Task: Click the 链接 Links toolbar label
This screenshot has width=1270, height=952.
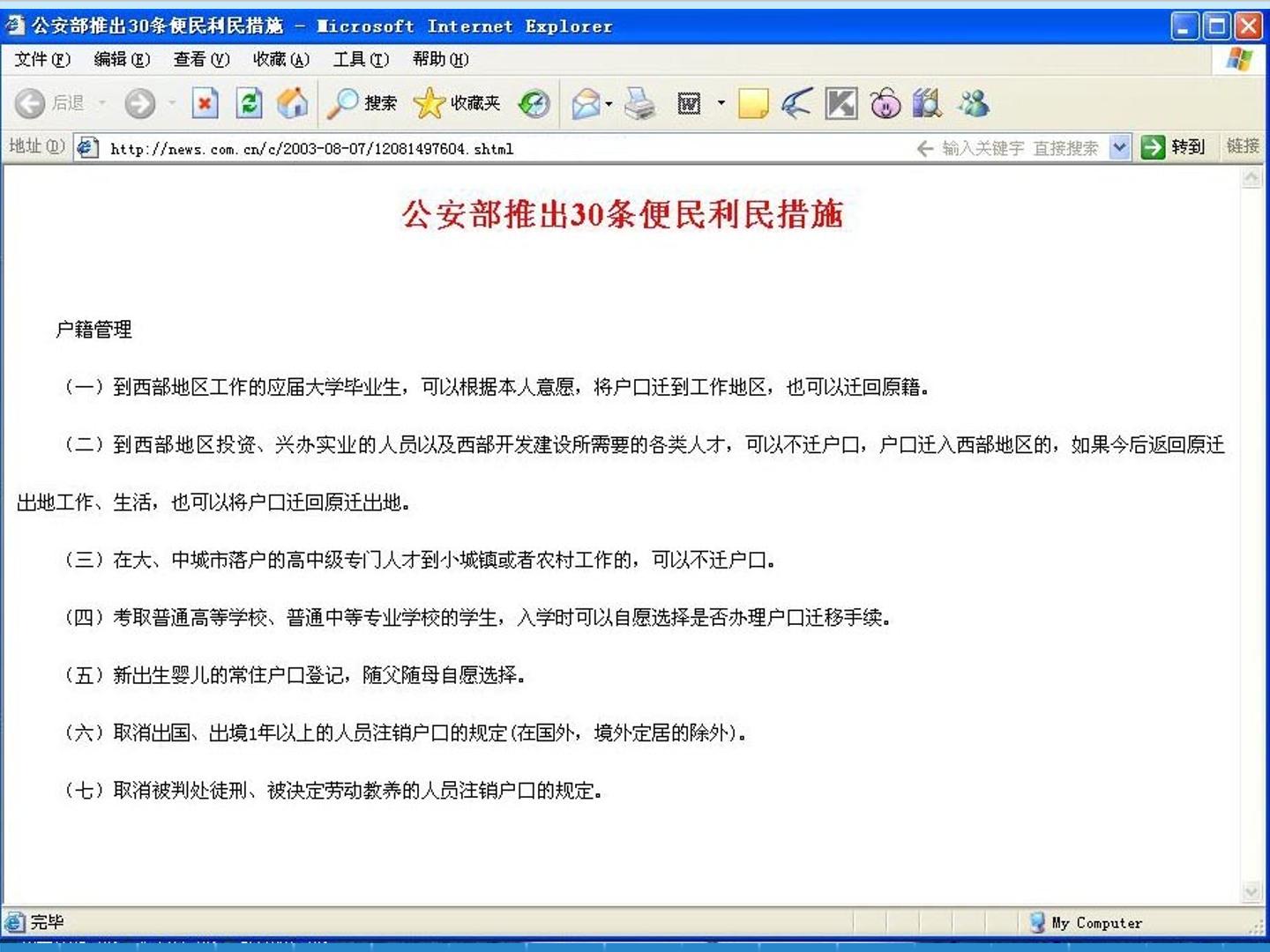Action: [x=1243, y=146]
